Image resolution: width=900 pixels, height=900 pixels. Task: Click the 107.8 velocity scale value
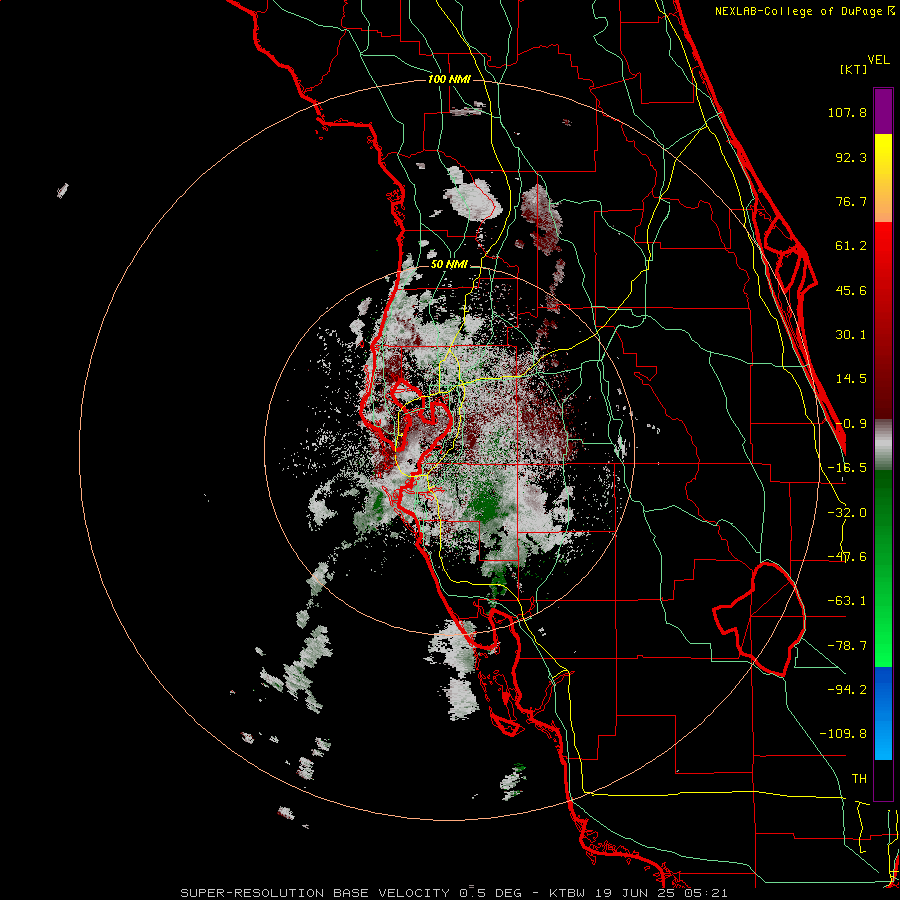click(847, 112)
